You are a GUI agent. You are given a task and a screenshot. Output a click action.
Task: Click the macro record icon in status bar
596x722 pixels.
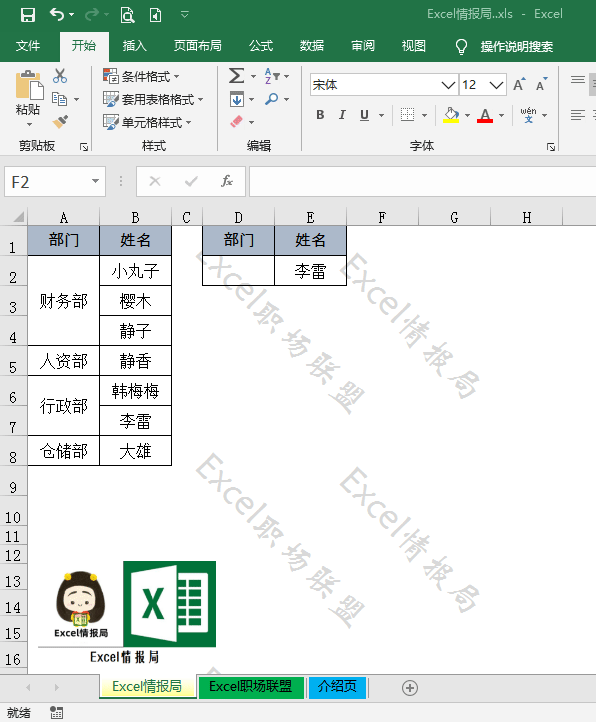click(x=56, y=712)
